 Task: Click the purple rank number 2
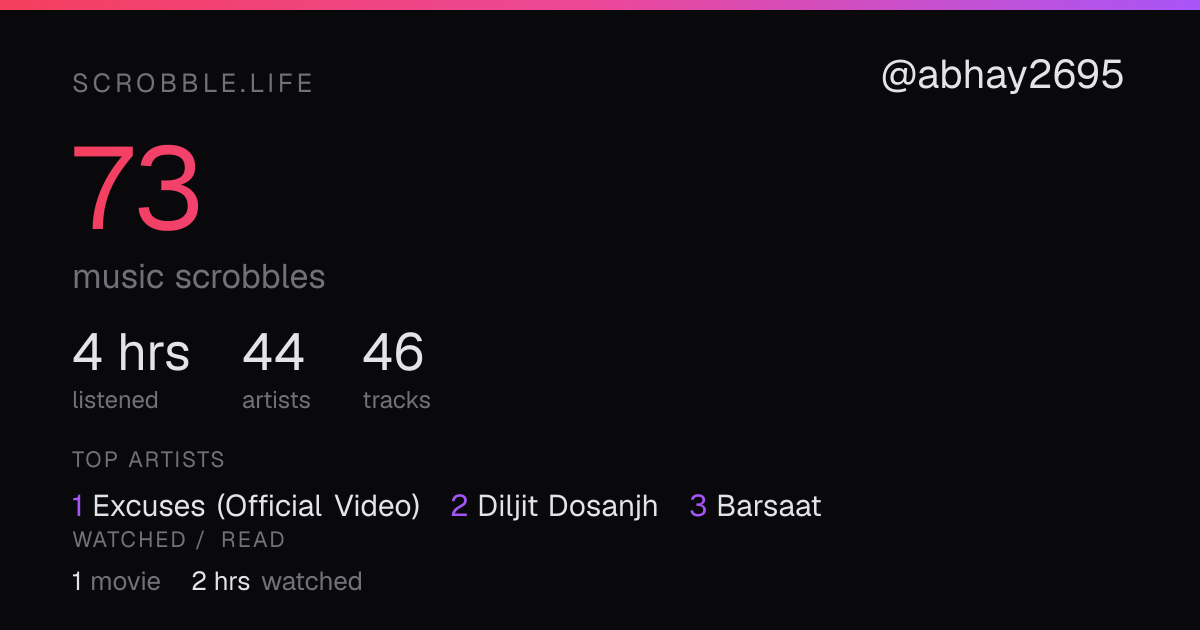(x=459, y=506)
